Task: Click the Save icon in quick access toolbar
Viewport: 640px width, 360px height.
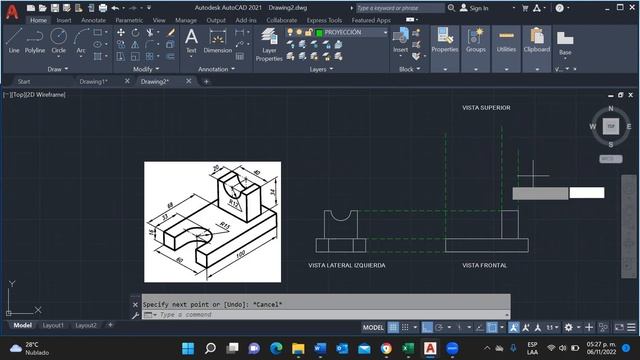Action: point(55,8)
